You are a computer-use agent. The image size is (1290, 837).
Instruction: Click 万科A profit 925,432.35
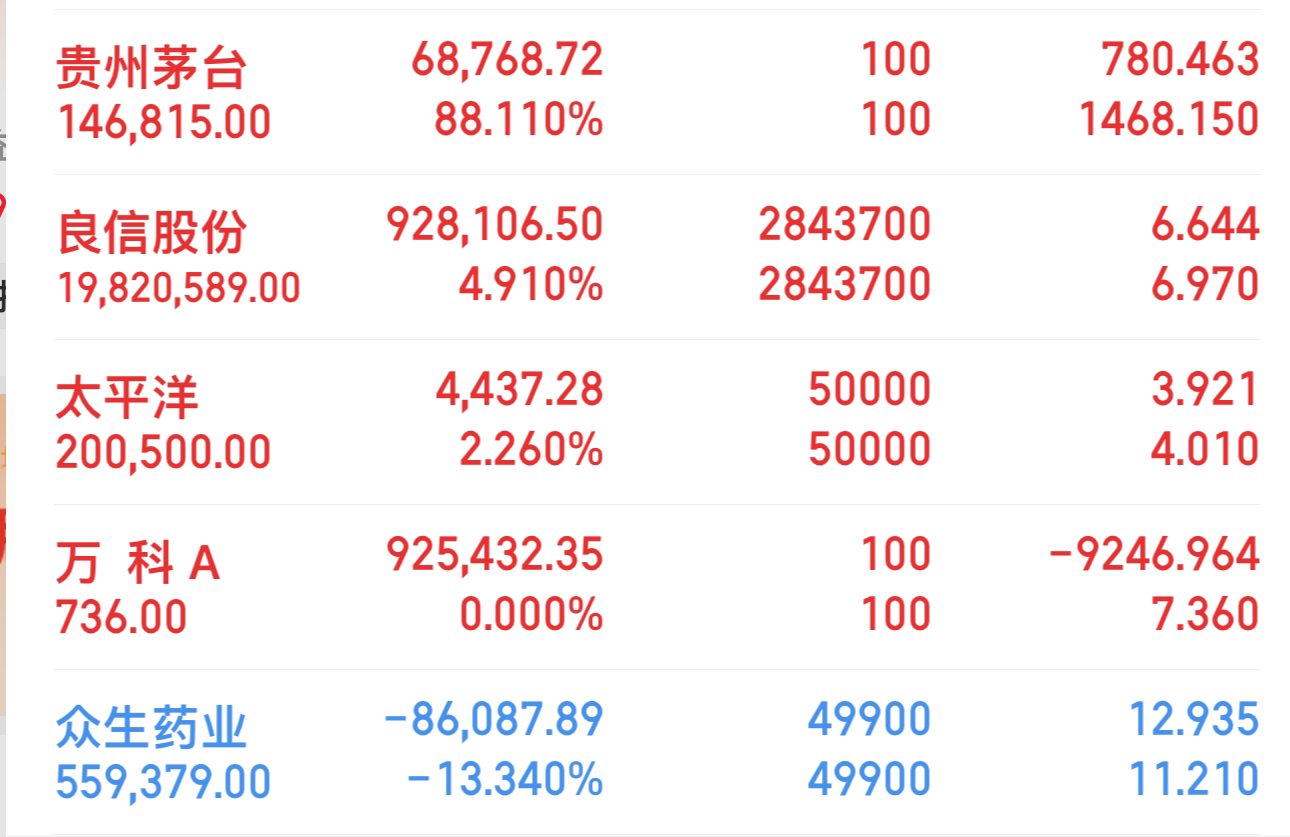tap(495, 555)
